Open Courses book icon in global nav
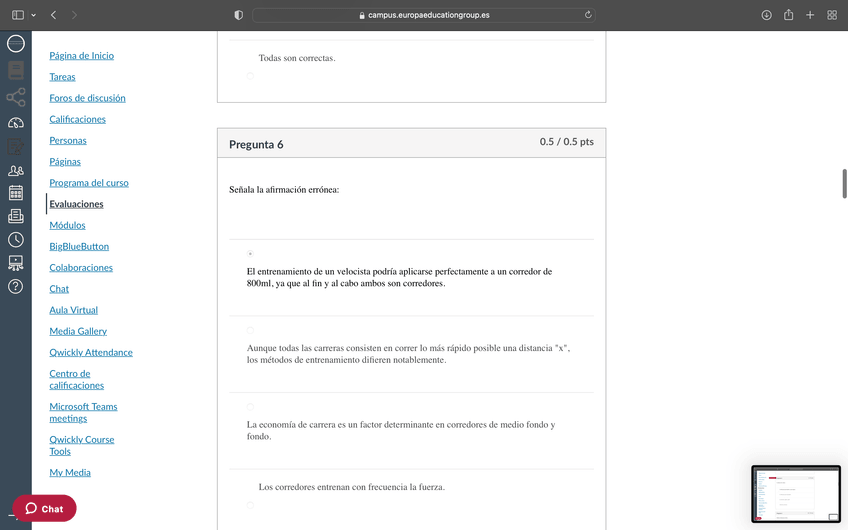 coord(16,70)
